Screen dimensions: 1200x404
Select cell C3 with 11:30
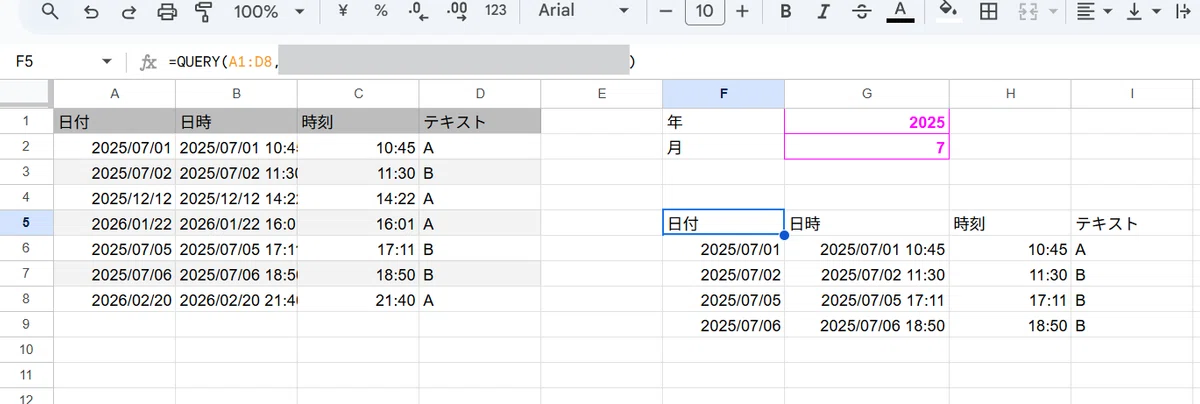[358, 172]
